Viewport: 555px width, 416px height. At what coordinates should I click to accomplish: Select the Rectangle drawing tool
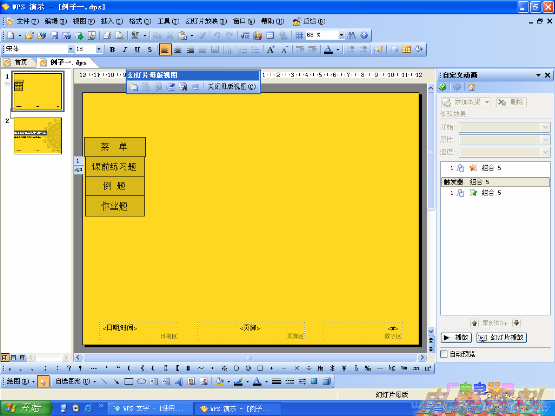tap(129, 381)
